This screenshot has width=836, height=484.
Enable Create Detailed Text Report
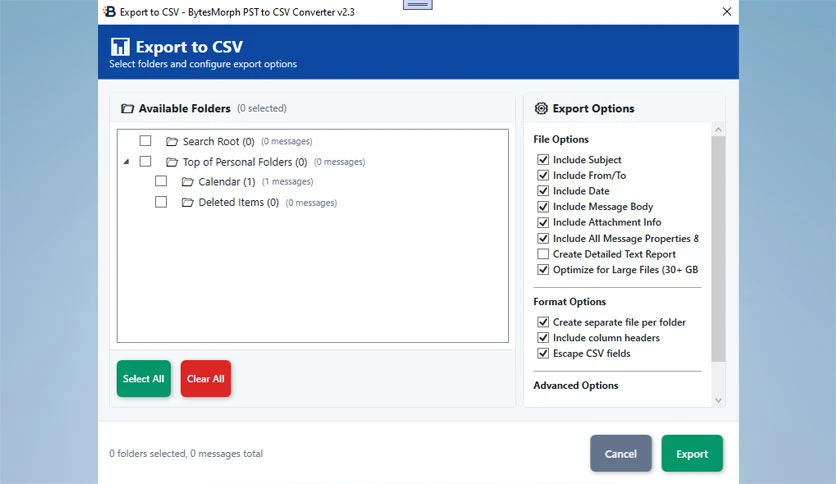pos(543,254)
